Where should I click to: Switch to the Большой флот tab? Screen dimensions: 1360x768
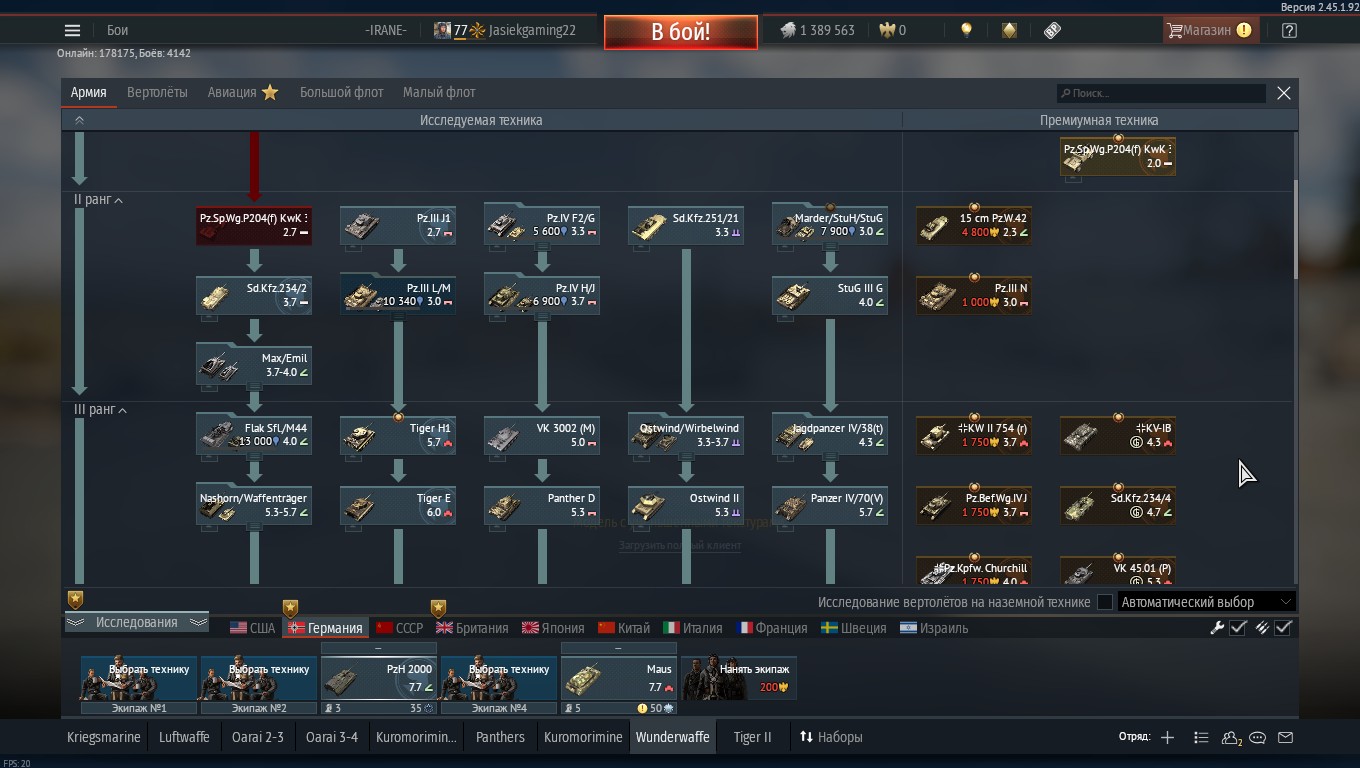tap(342, 92)
